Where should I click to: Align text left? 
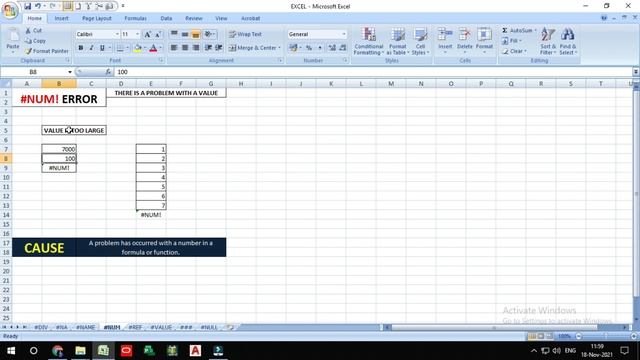pyautogui.click(x=174, y=48)
